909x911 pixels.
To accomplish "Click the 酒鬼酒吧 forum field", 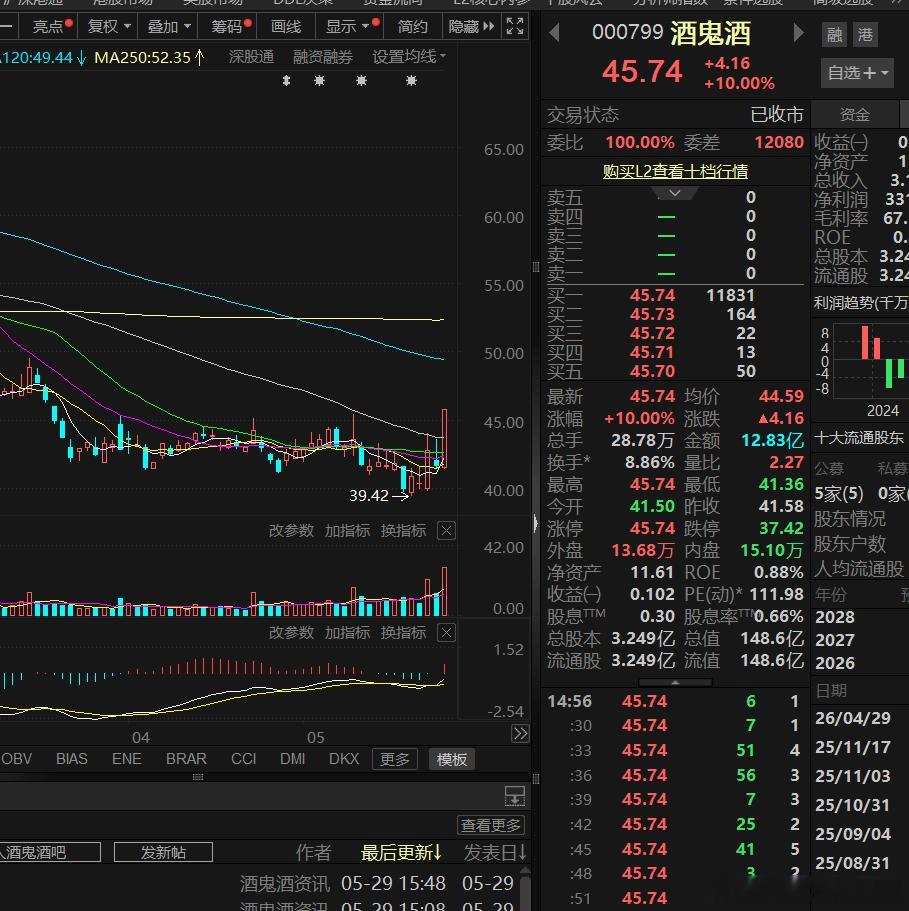I will click(x=50, y=852).
